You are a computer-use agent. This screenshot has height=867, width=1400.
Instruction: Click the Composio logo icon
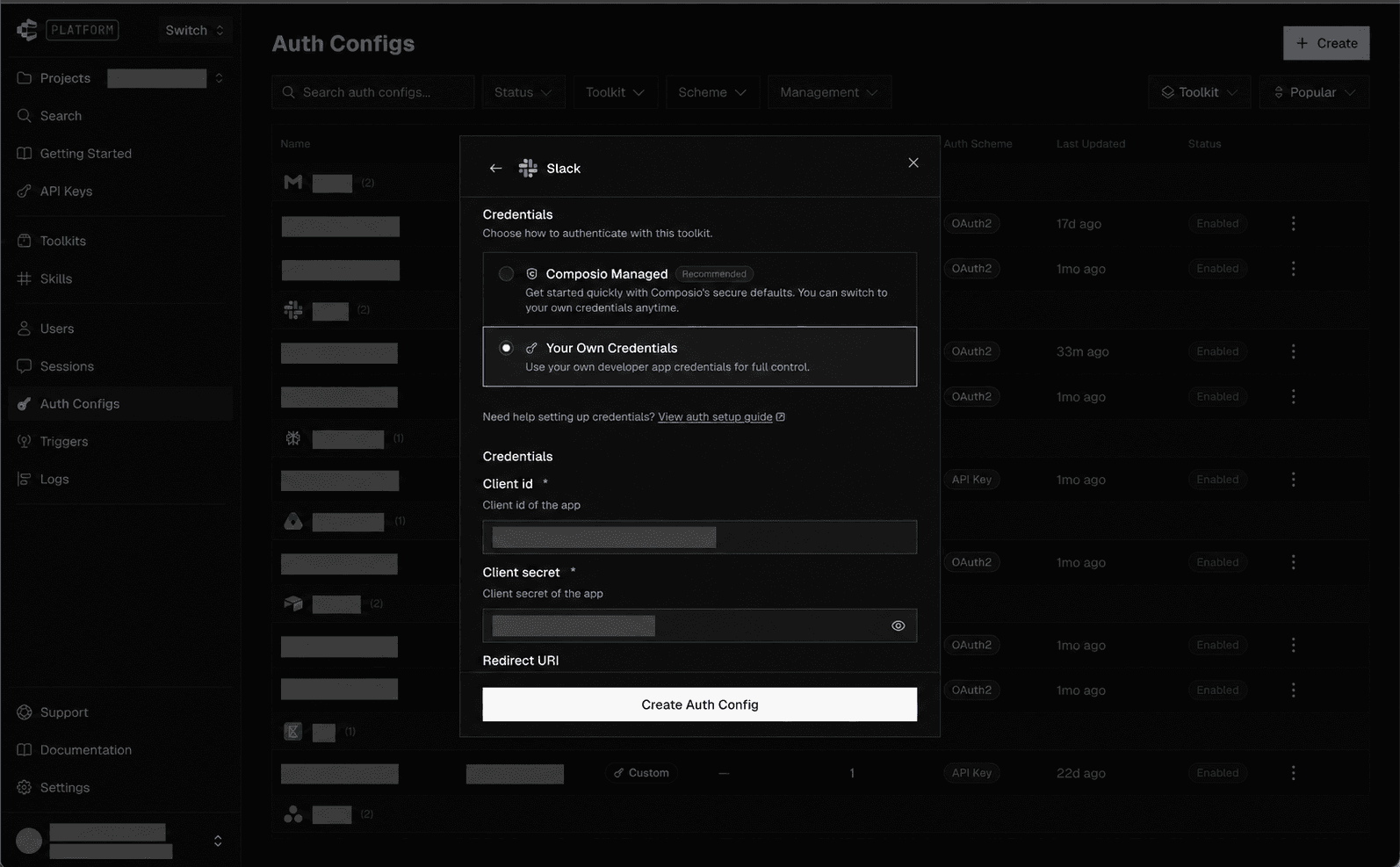click(27, 30)
